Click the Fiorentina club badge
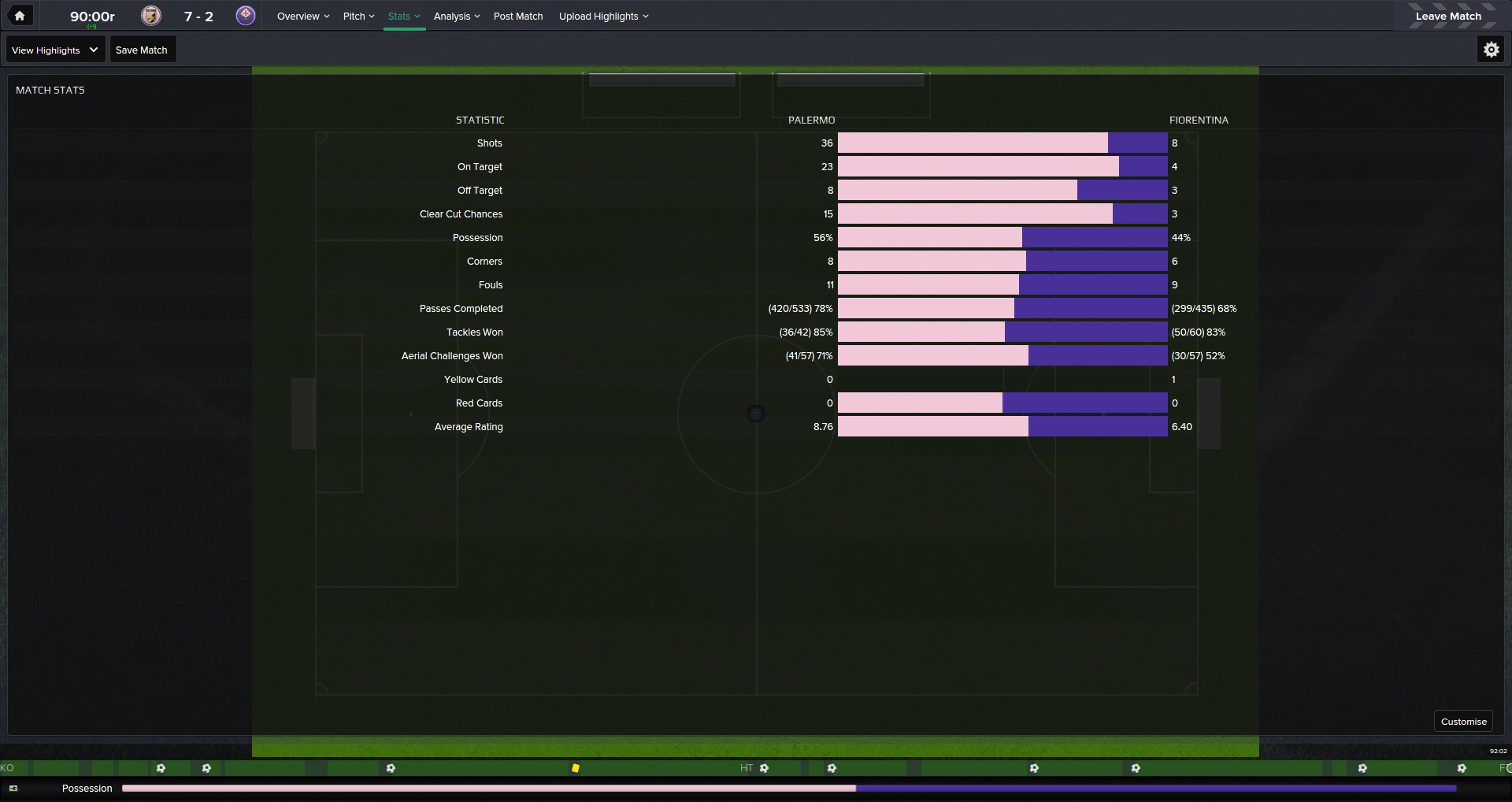The image size is (1512, 802). 246,16
